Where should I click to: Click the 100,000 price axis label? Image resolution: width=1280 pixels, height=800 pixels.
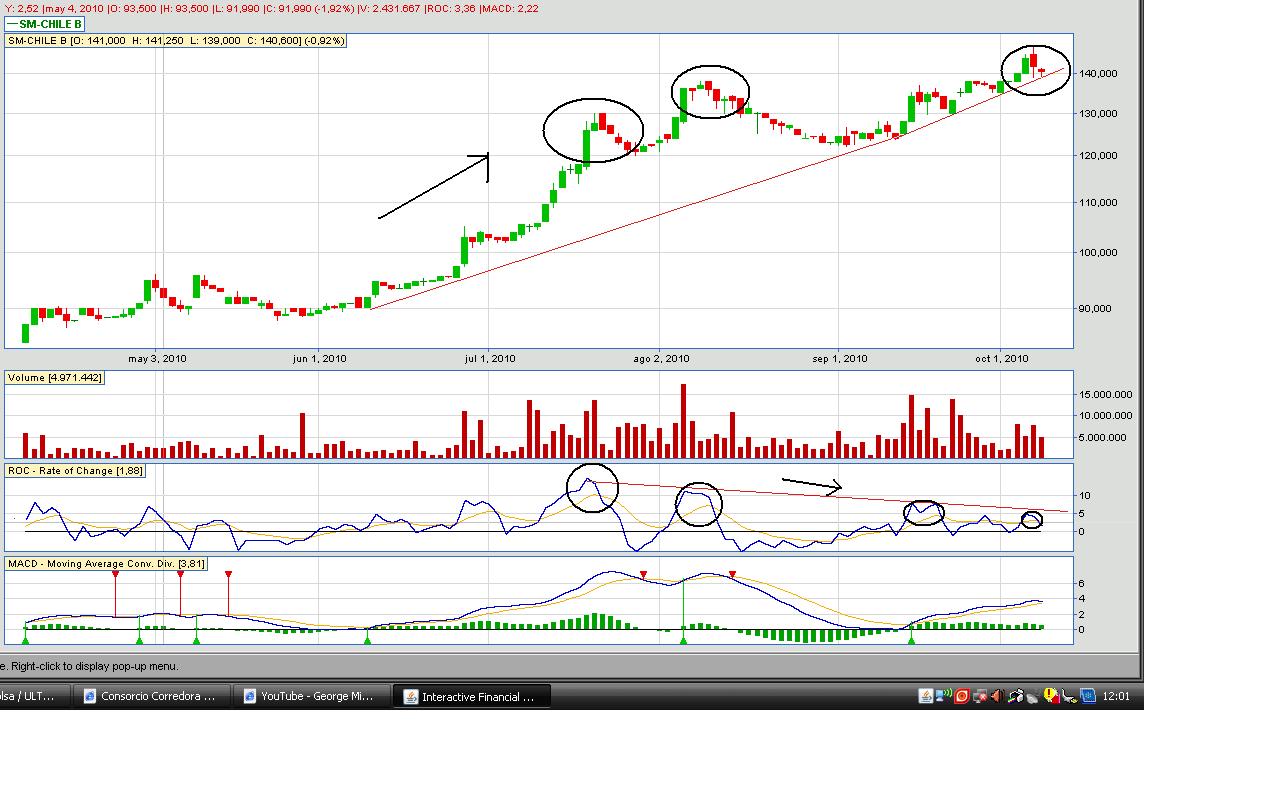[x=1097, y=252]
